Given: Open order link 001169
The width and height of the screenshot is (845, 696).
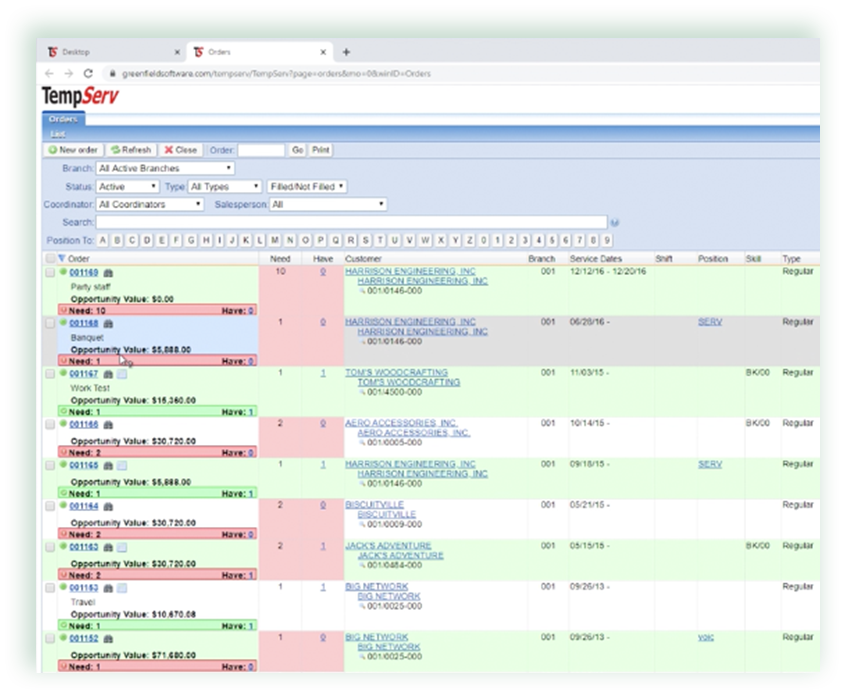Looking at the screenshot, I should point(84,273).
